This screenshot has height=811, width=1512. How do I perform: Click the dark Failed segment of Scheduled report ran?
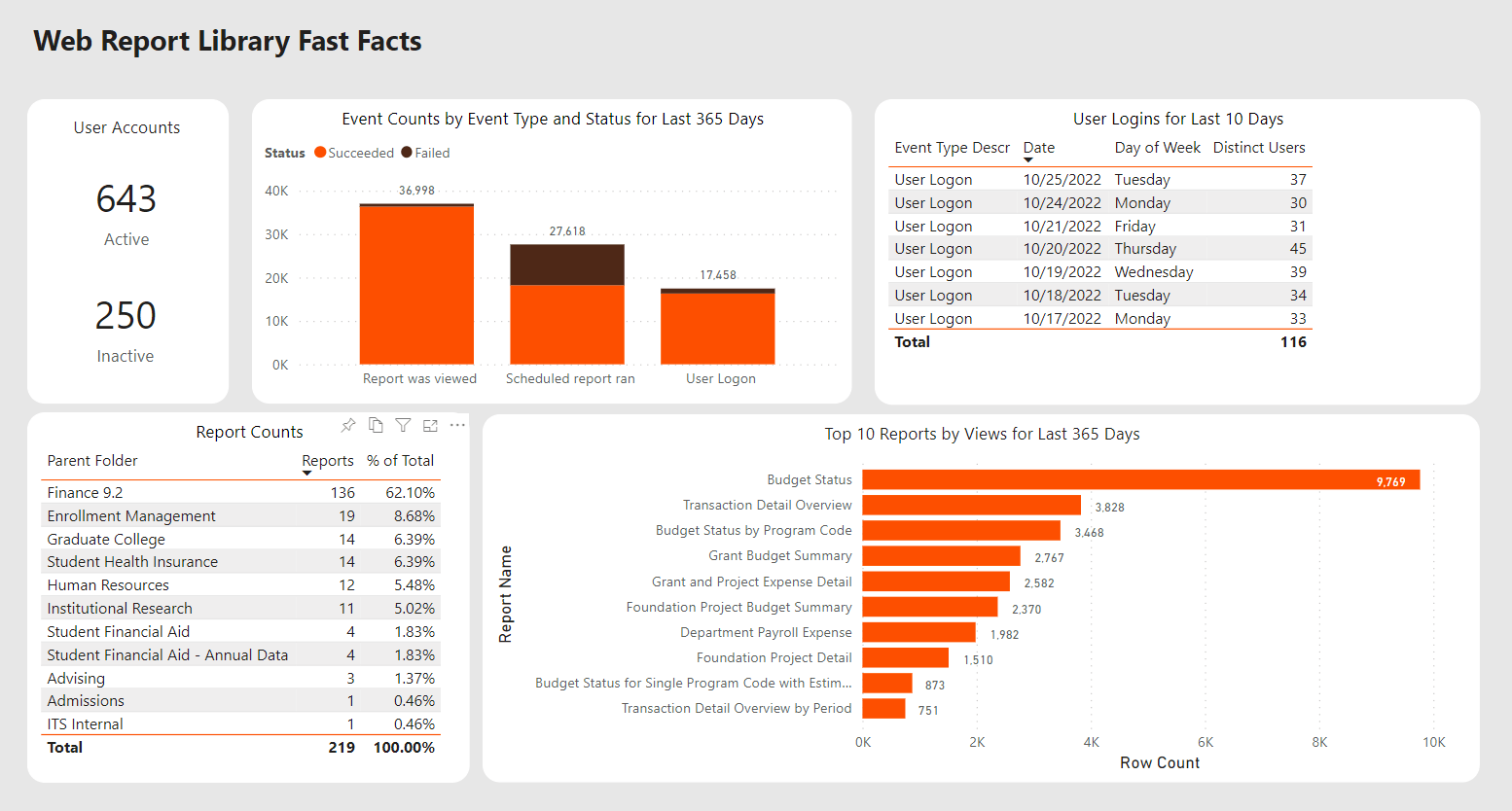567,264
